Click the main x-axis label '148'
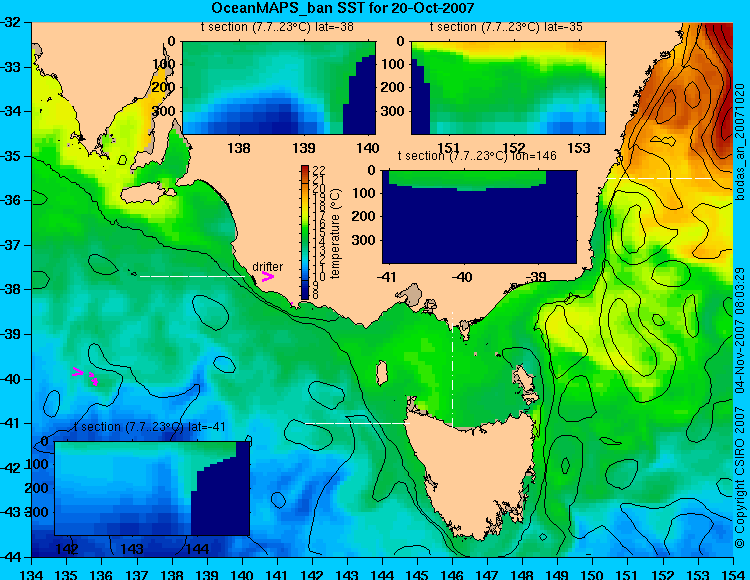Image resolution: width=750 pixels, height=580 pixels. coord(523,574)
